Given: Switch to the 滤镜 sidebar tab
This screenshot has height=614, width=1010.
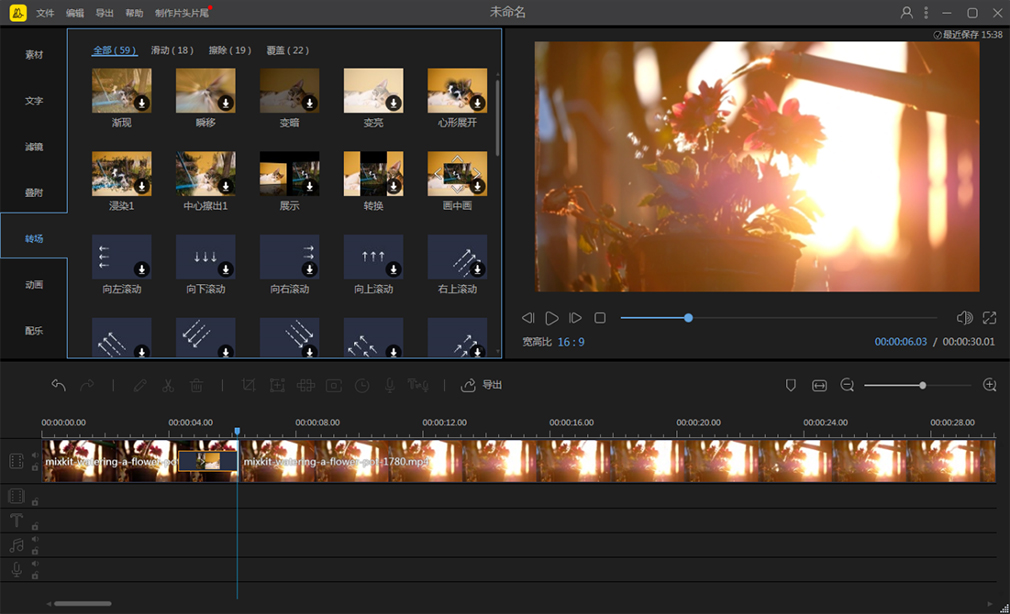Looking at the screenshot, I should (x=34, y=147).
